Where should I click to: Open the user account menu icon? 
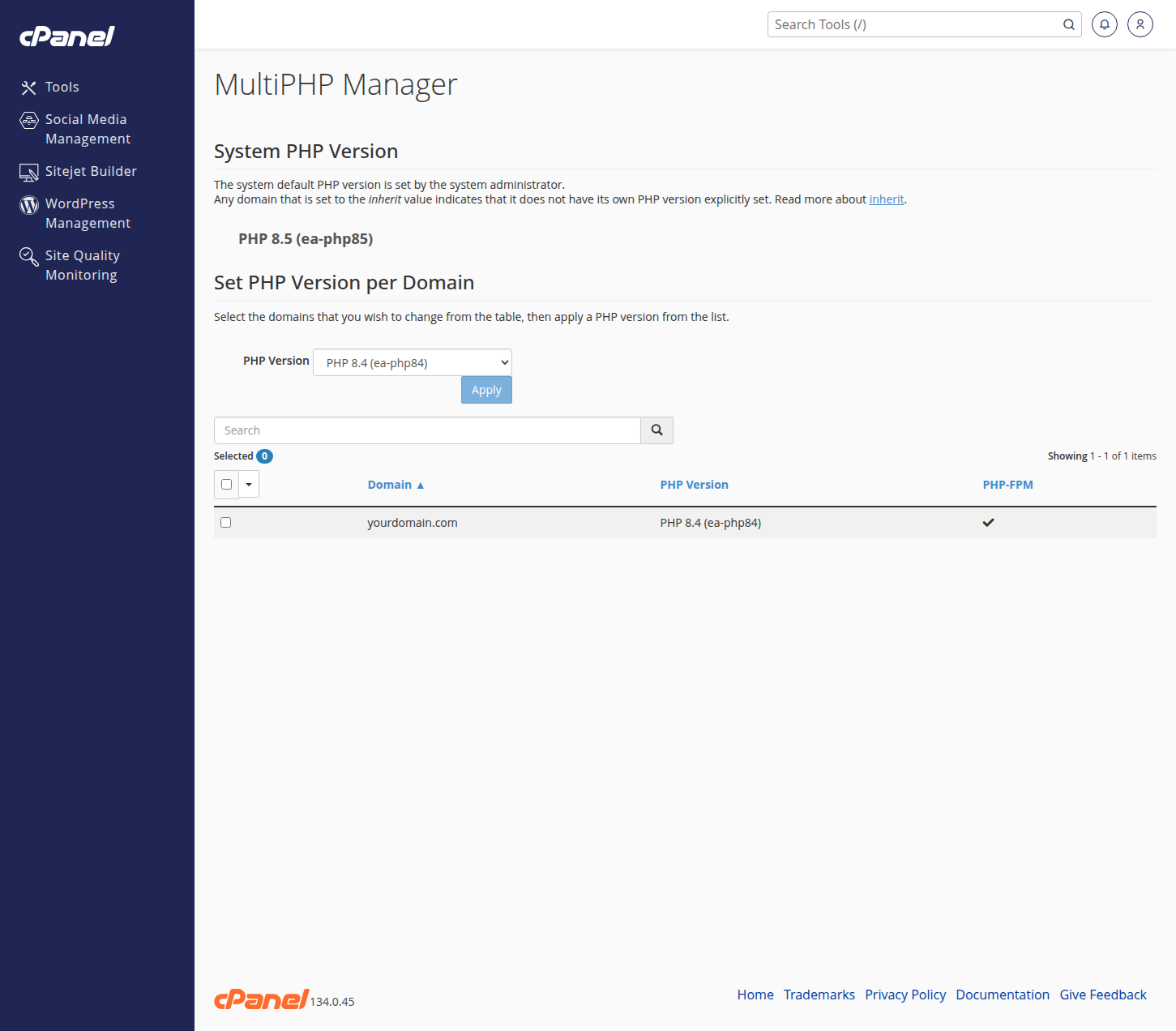[1140, 24]
